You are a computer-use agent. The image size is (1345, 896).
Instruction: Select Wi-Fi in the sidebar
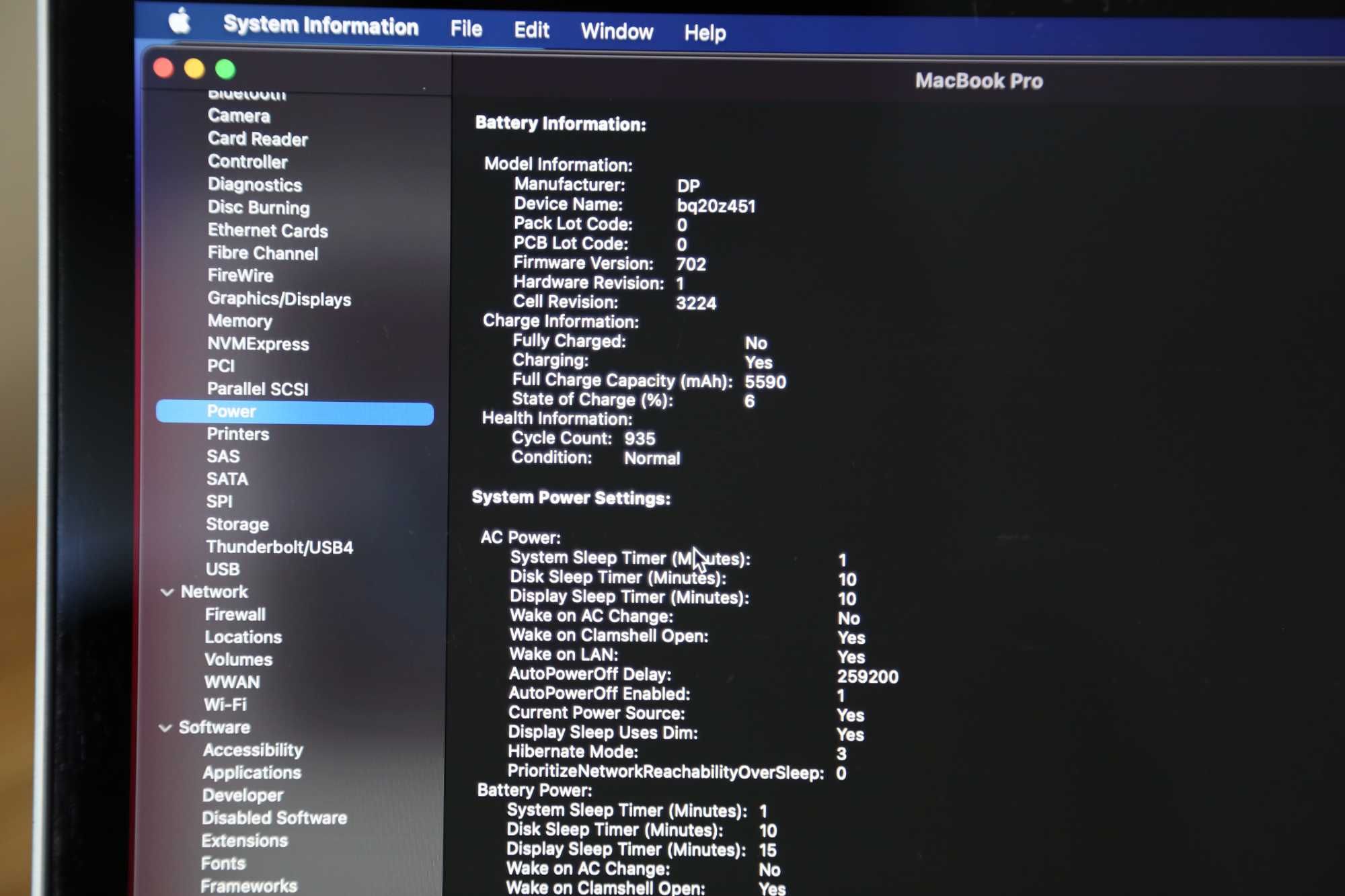(x=225, y=704)
